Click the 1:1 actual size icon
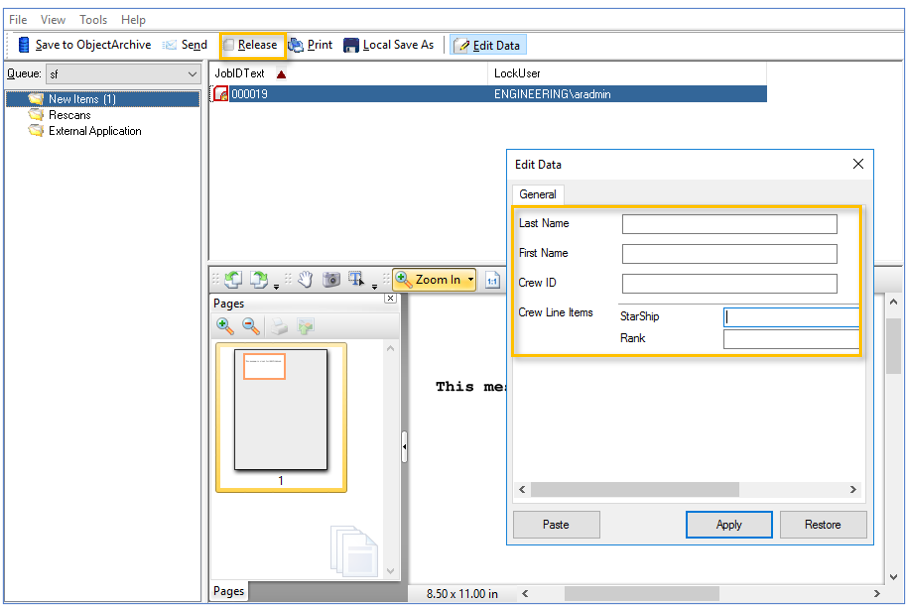912x610 pixels. (x=492, y=280)
